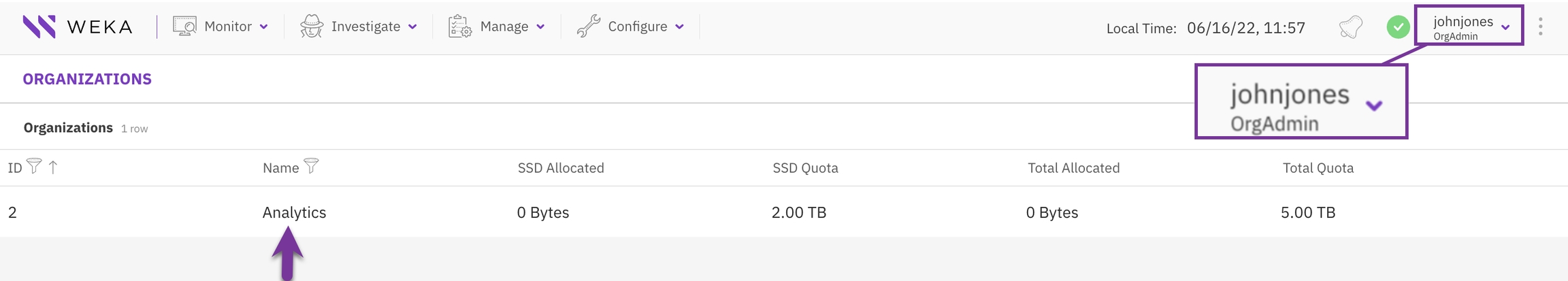Expand the chevron next to Investigate
This screenshot has width=1568, height=281.
[x=412, y=27]
